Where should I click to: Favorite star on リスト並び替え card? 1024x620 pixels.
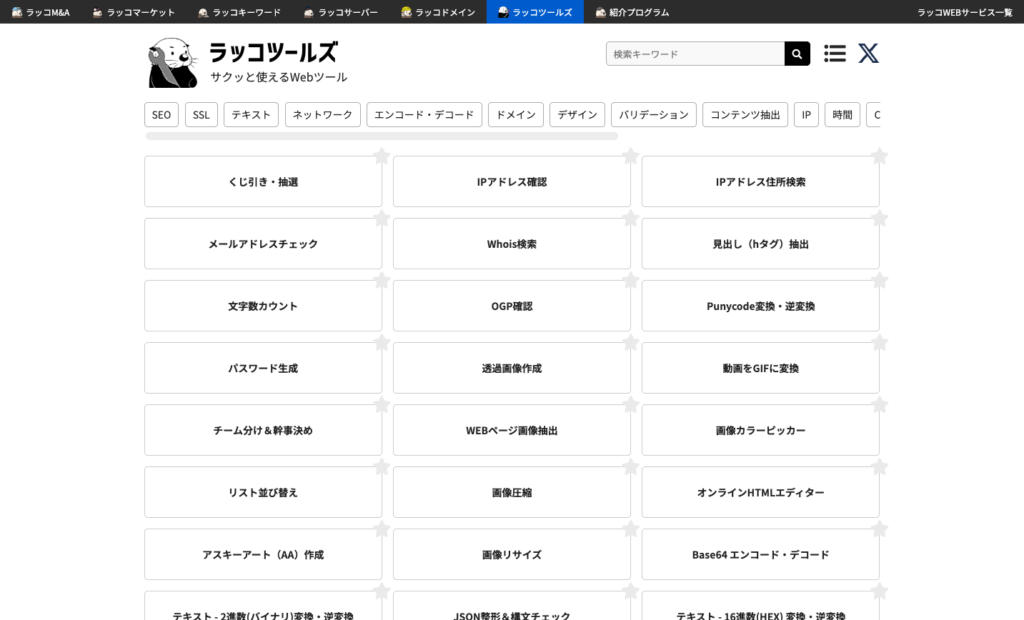tap(381, 466)
